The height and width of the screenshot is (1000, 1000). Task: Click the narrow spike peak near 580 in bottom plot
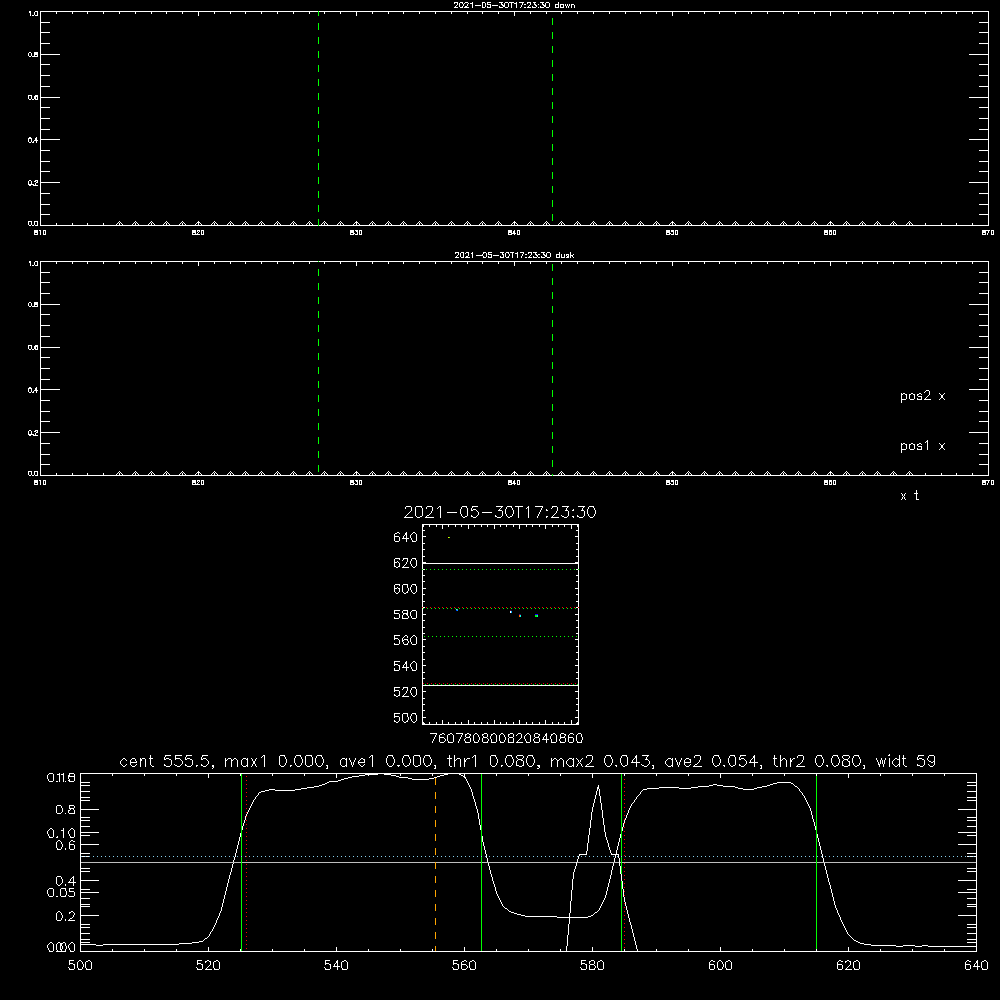click(598, 786)
